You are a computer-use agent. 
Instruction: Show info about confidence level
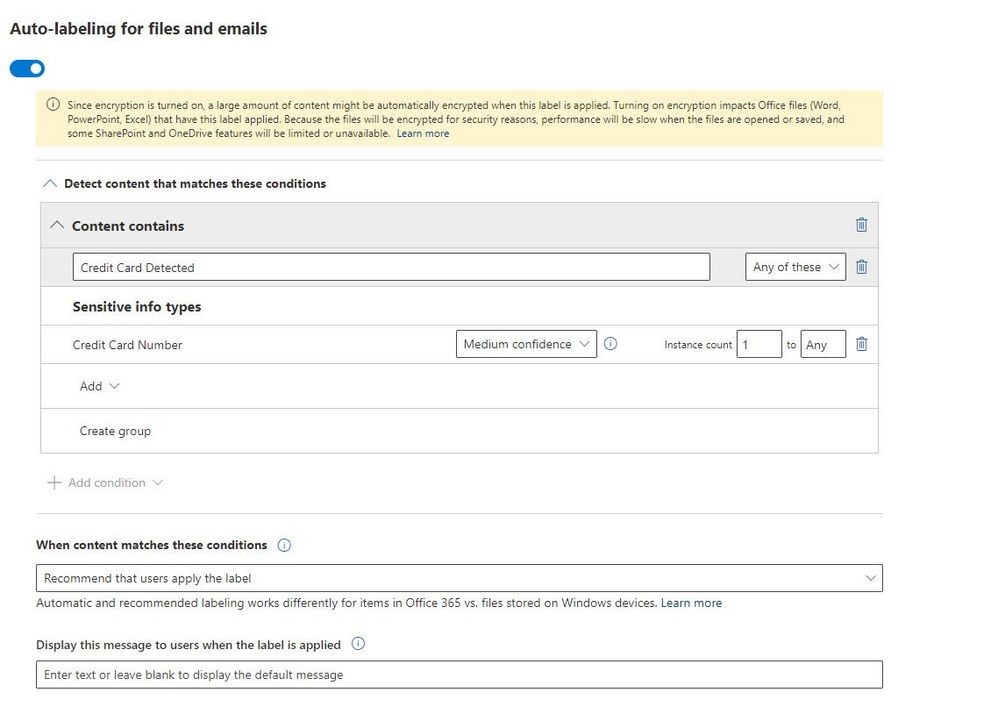(611, 344)
